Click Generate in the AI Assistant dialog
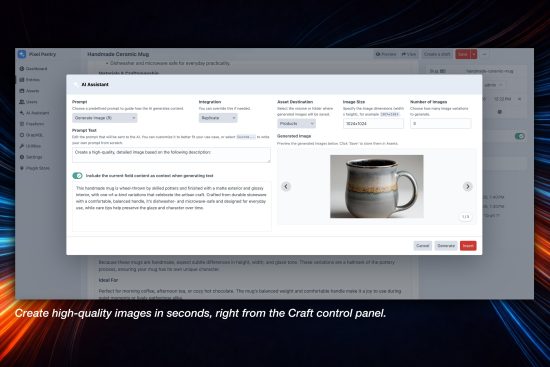 click(x=446, y=246)
